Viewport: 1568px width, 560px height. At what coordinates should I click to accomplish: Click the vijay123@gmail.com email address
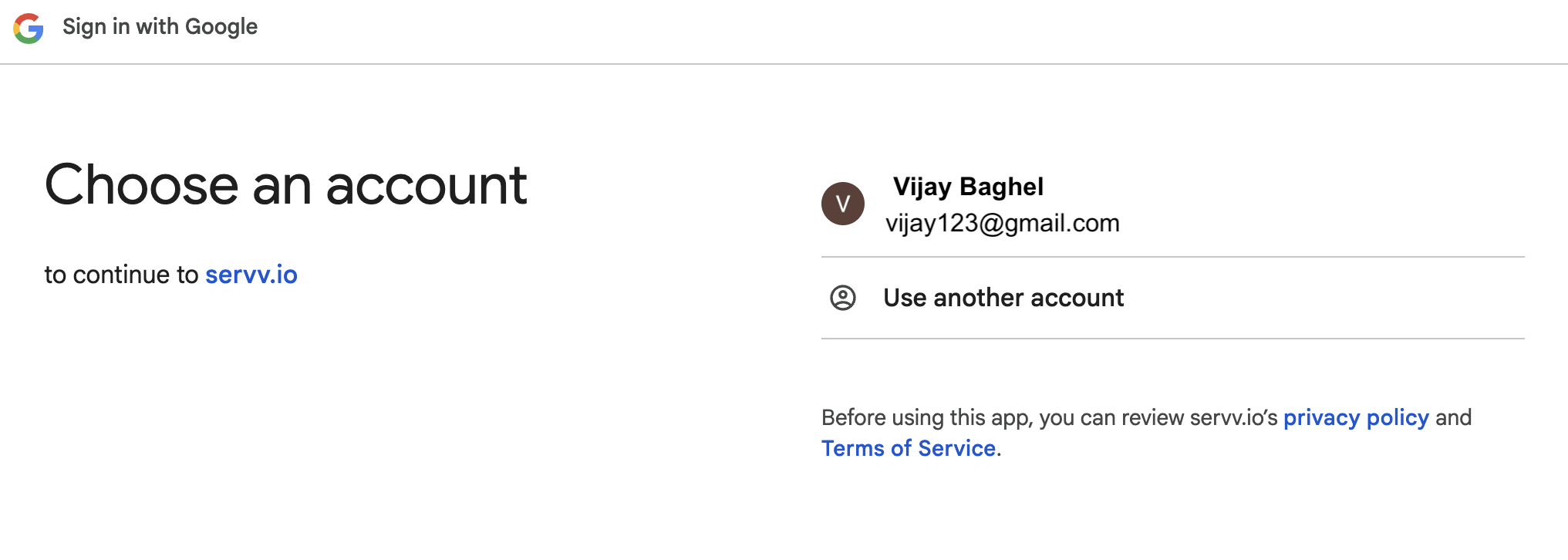[x=1002, y=224]
